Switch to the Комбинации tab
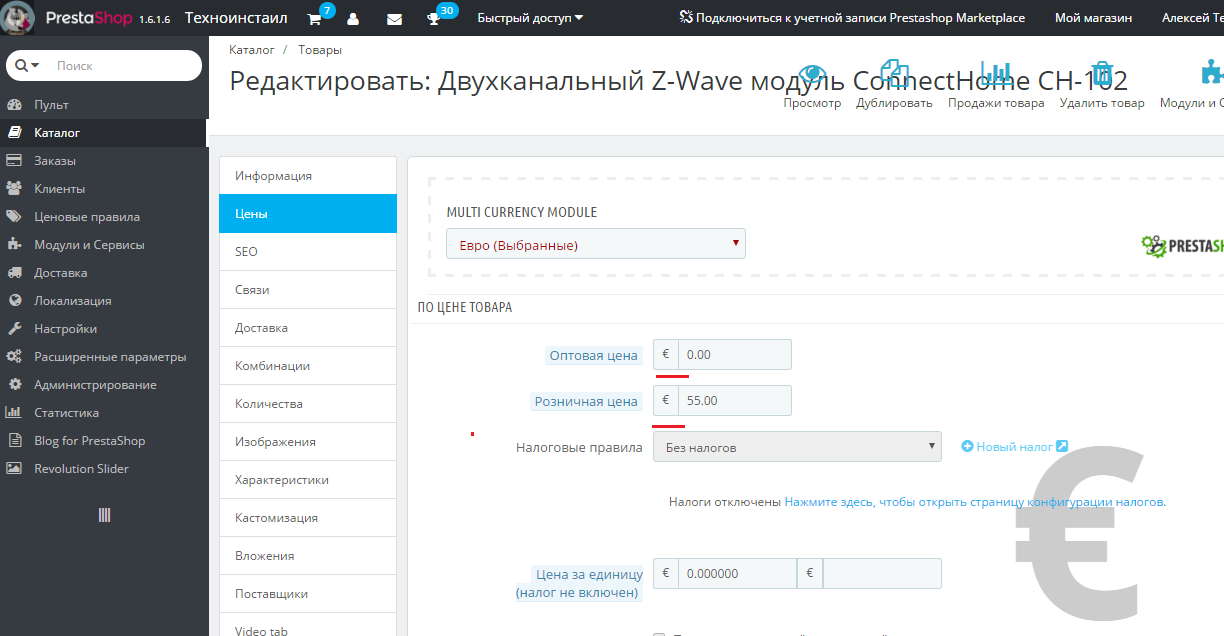 pos(308,366)
